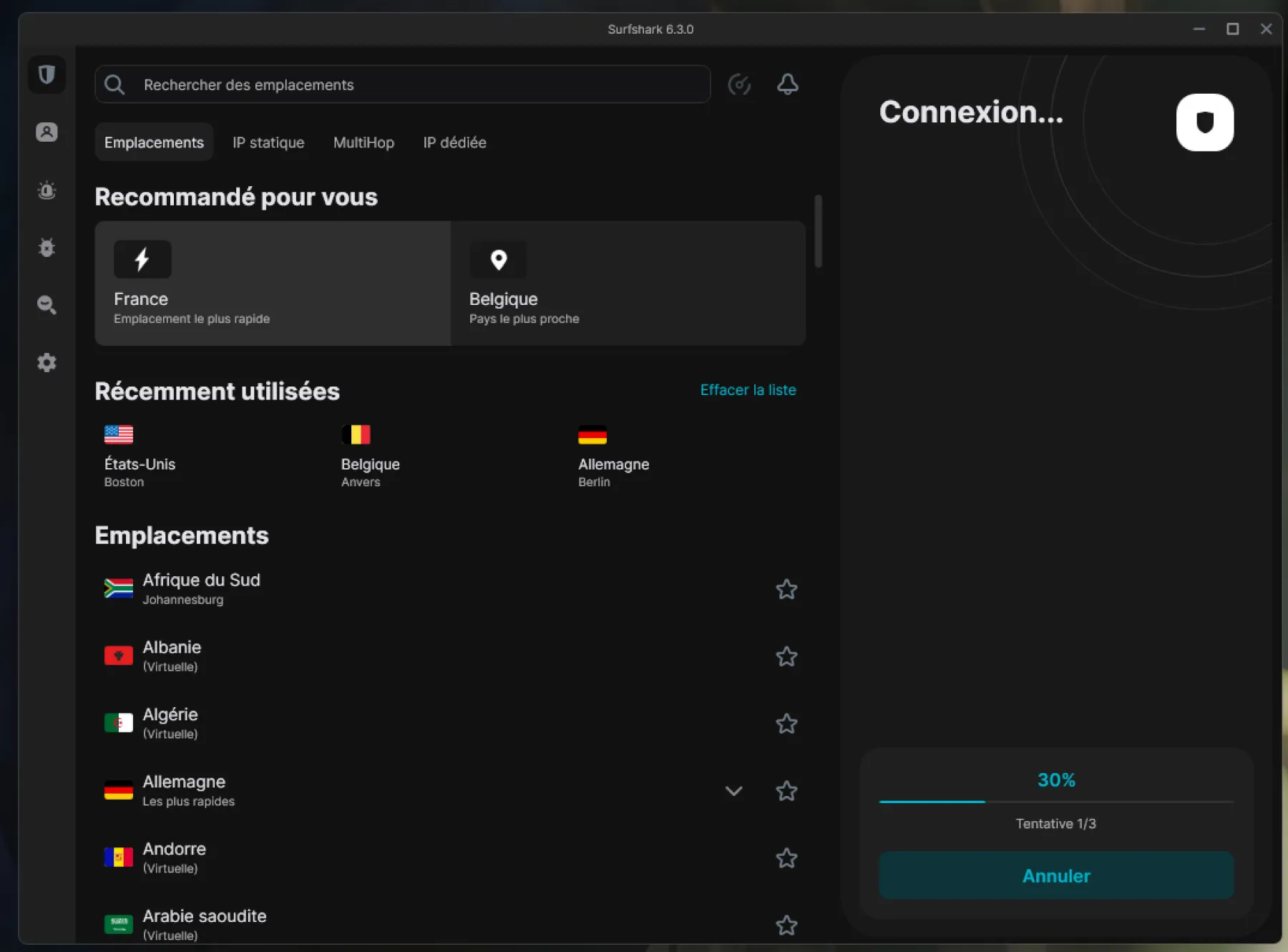Screen dimensions: 1288x952
Task: Launch the speed test icon
Action: [x=740, y=84]
